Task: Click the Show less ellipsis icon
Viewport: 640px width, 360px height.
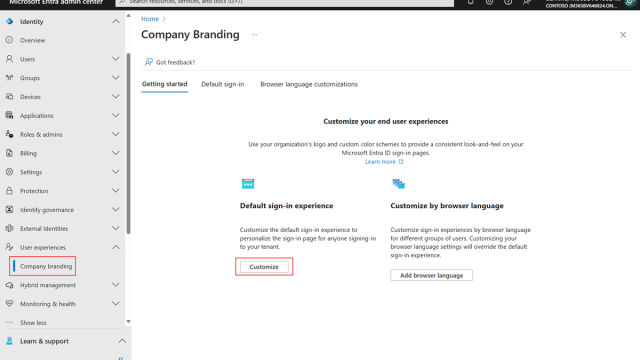Action: (x=9, y=322)
